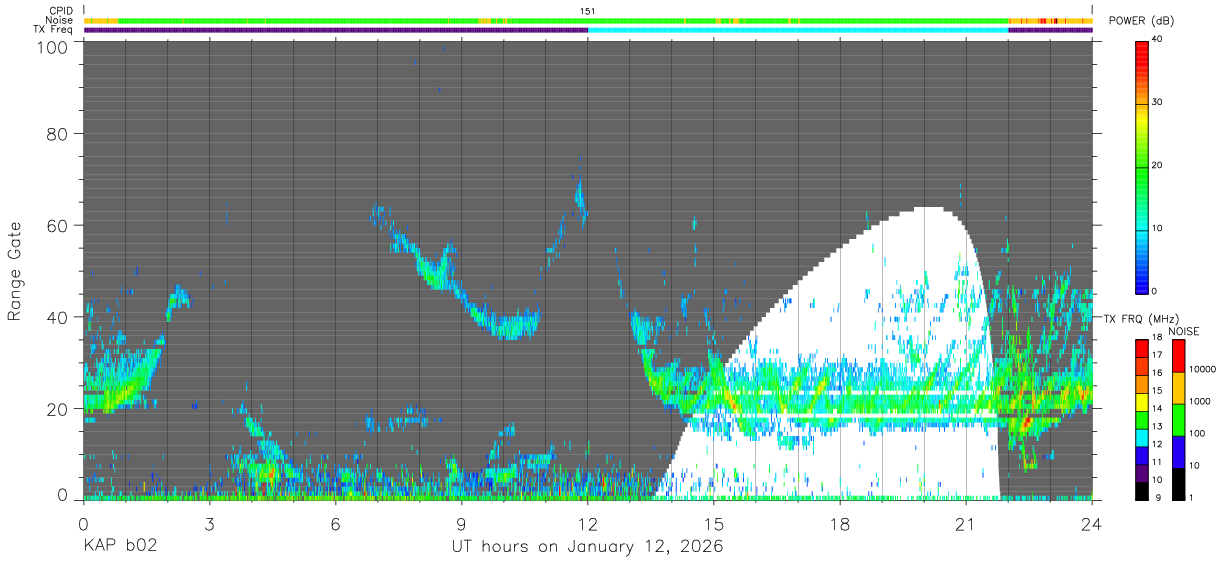Click the red swatch atop the NOISE legend
The image size is (1228, 567).
point(1179,354)
